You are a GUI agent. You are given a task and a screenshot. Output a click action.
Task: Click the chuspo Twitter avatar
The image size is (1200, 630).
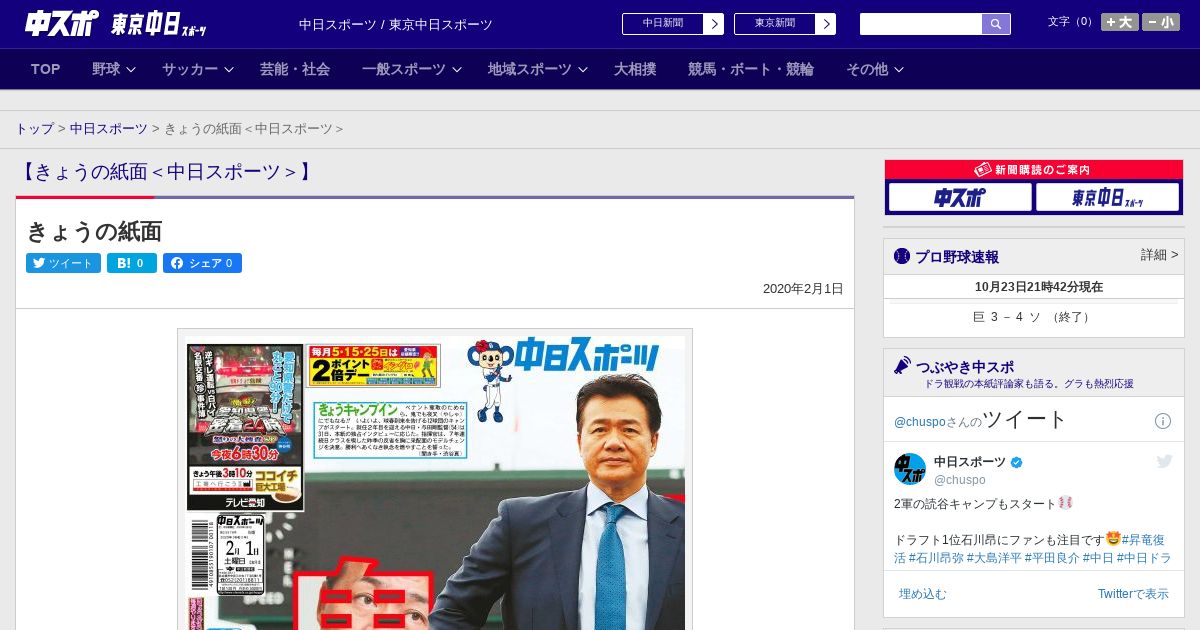(910, 469)
